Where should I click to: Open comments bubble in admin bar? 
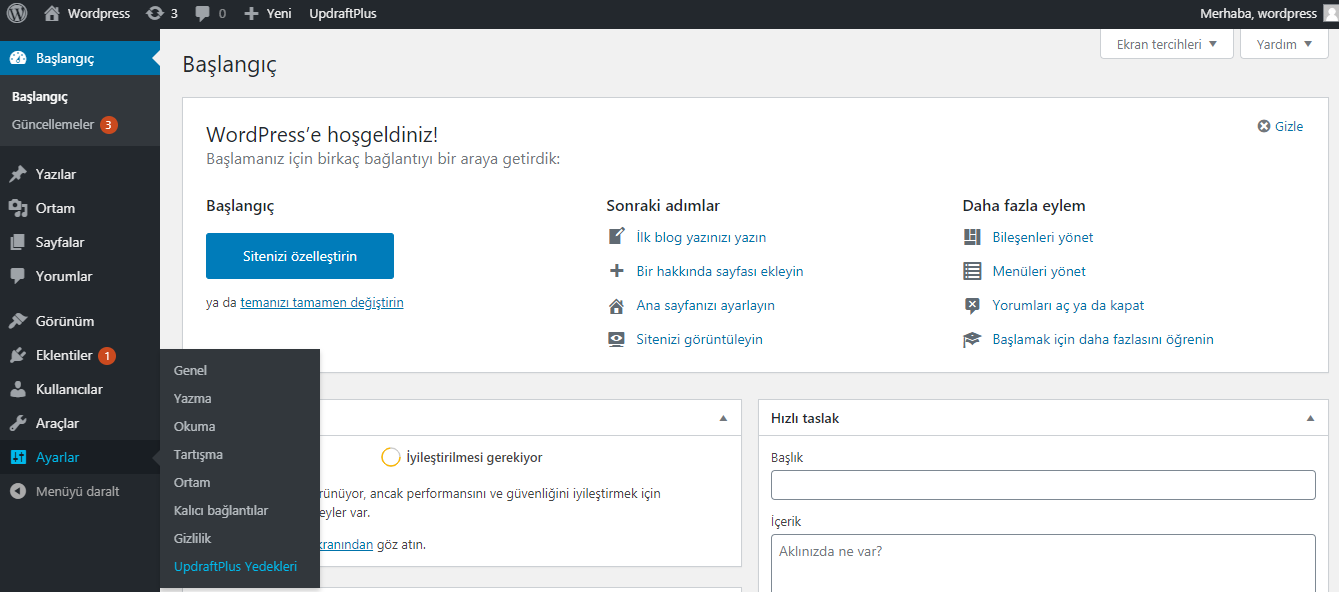point(203,14)
